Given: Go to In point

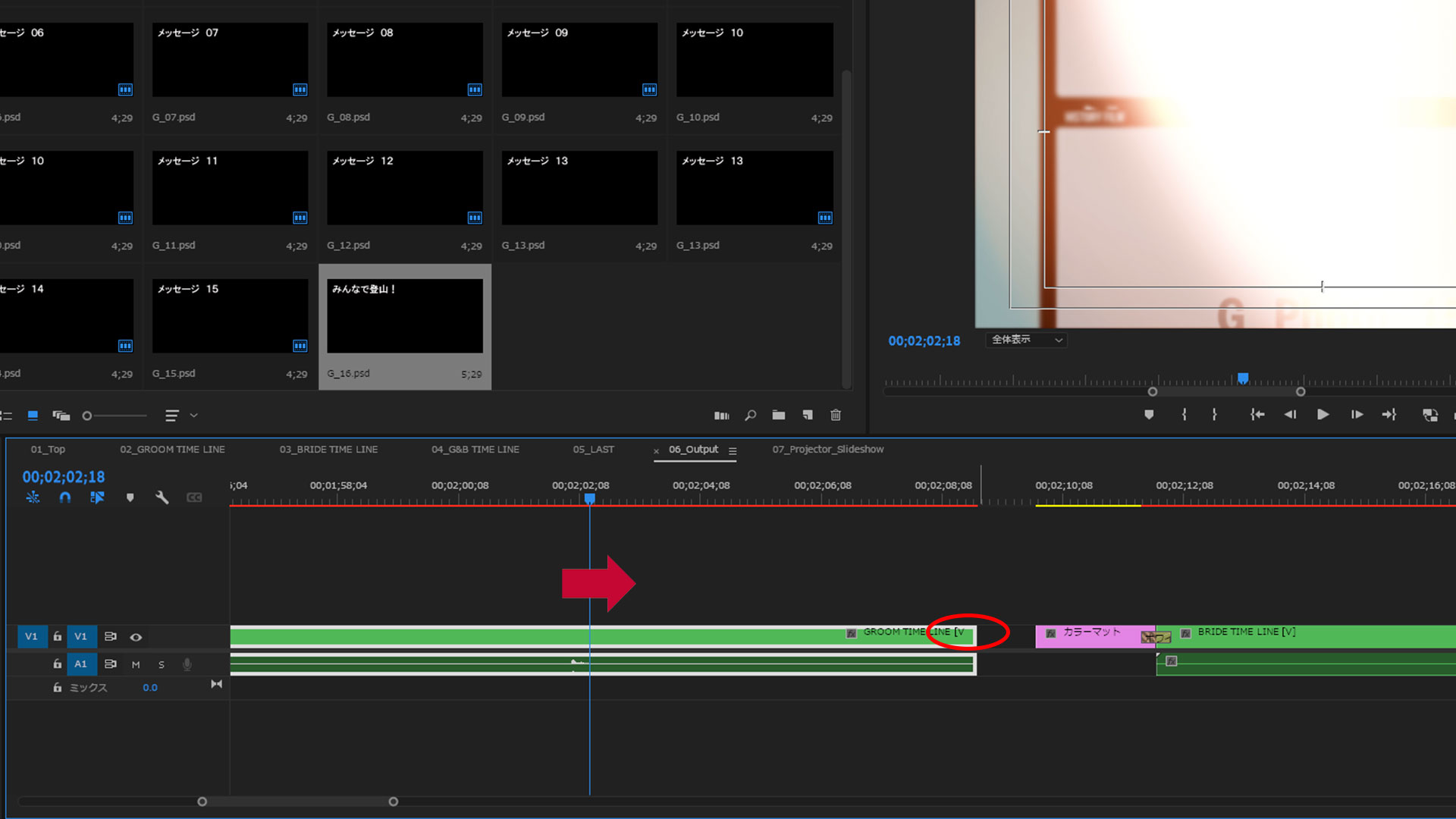Looking at the screenshot, I should 1257,415.
